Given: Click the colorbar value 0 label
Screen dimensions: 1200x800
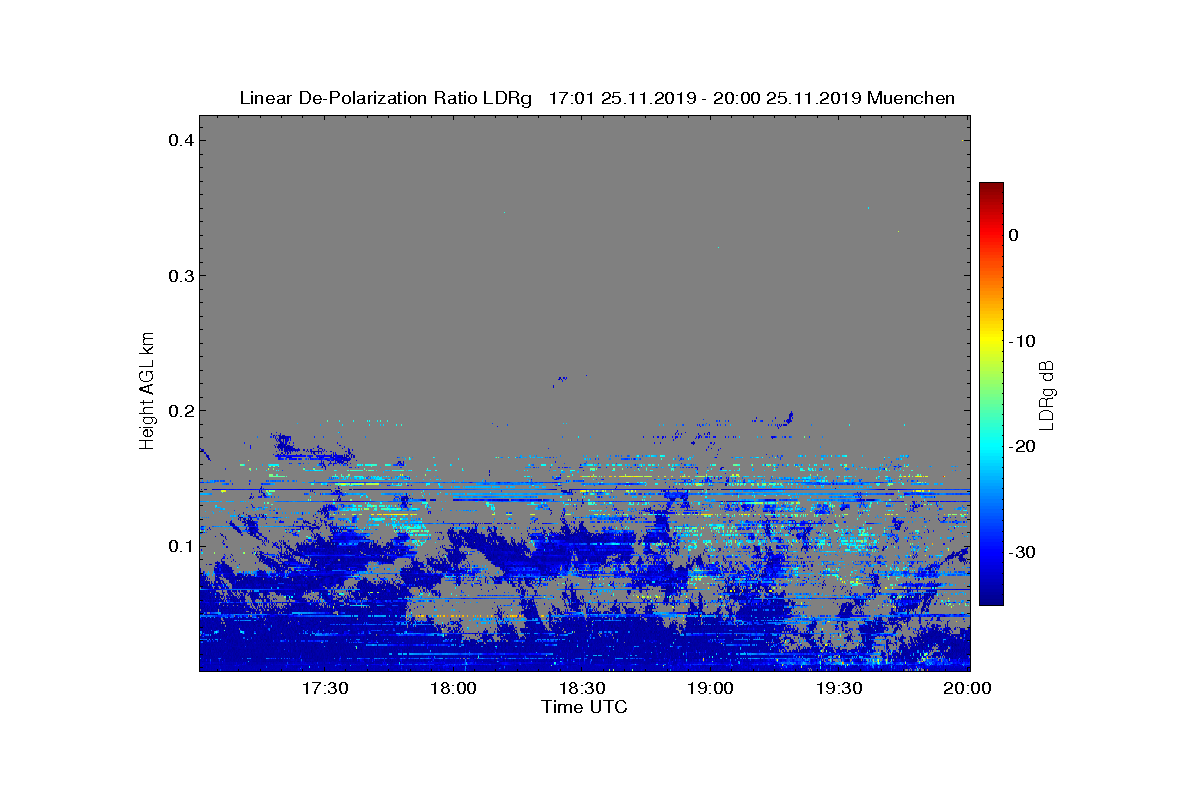Looking at the screenshot, I should 1013,235.
